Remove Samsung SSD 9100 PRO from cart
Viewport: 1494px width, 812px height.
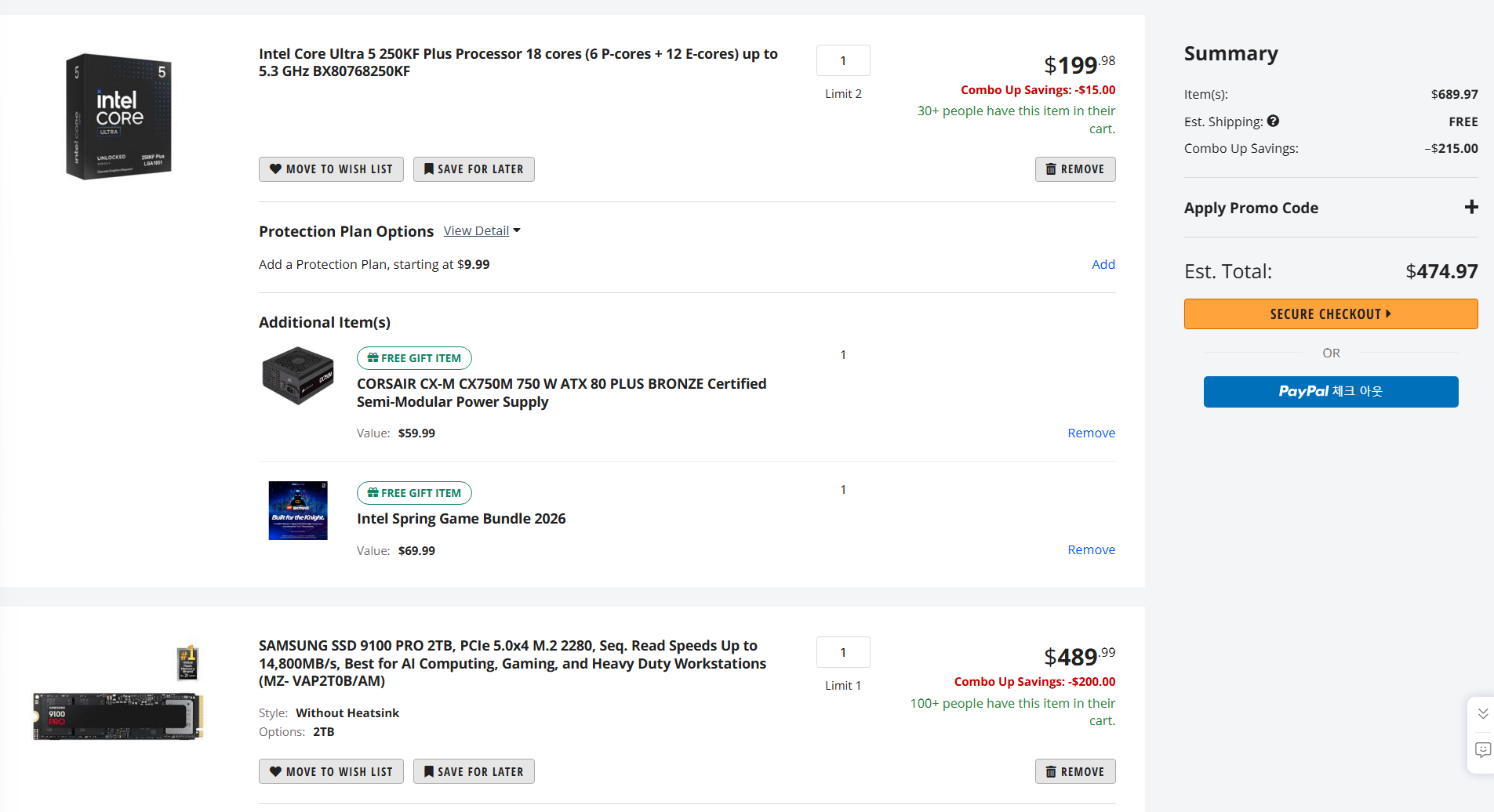(x=1075, y=771)
